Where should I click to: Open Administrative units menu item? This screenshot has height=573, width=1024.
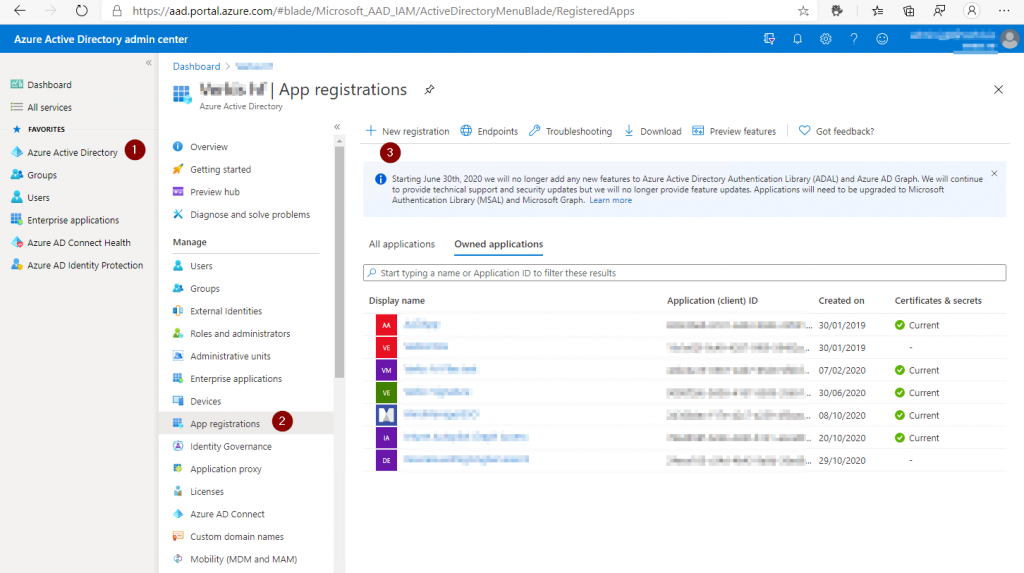pyautogui.click(x=230, y=356)
